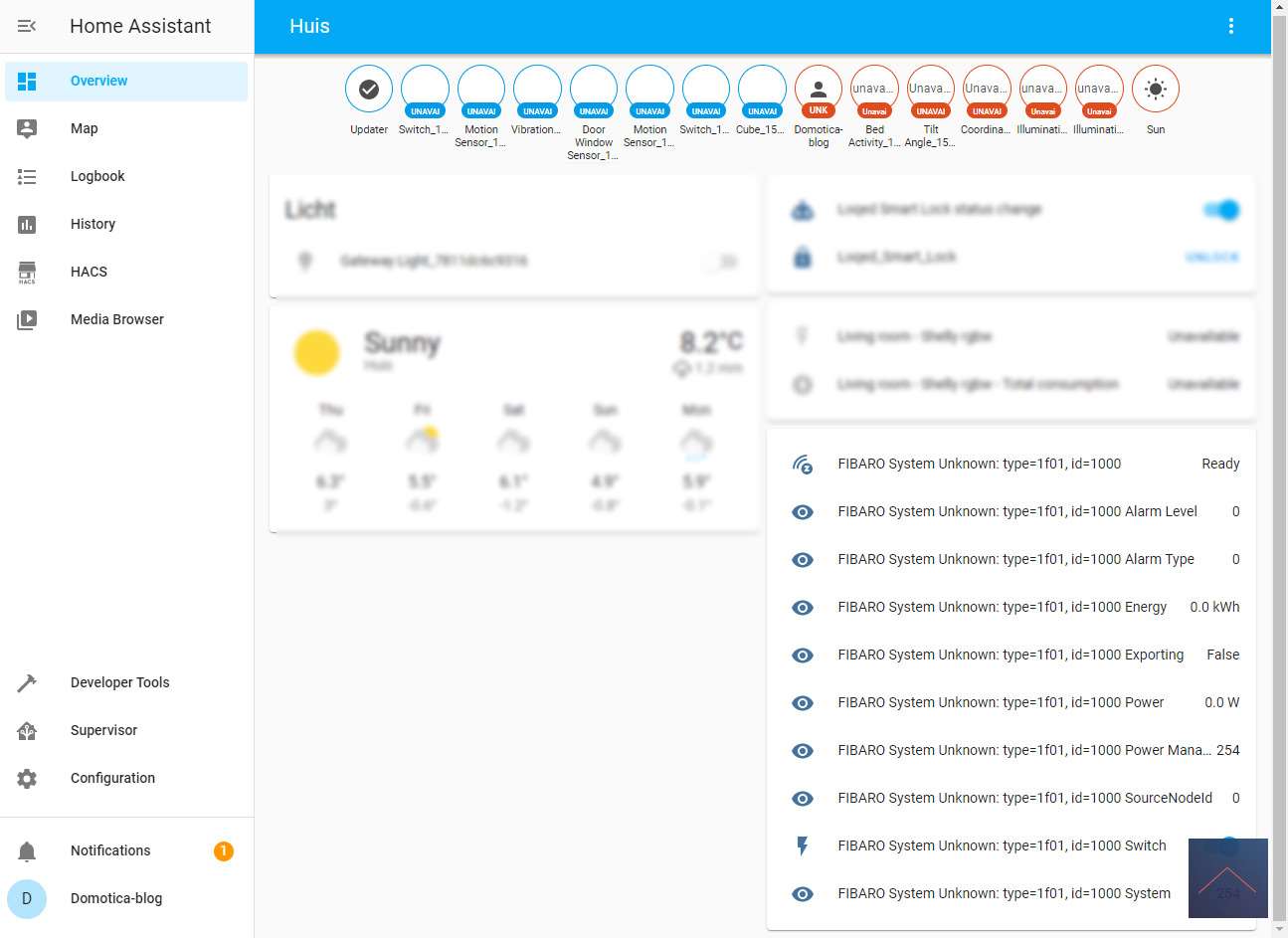Open the Domotica-blog user profile
Image resolution: width=1288 pixels, height=938 pixels.
point(115,898)
